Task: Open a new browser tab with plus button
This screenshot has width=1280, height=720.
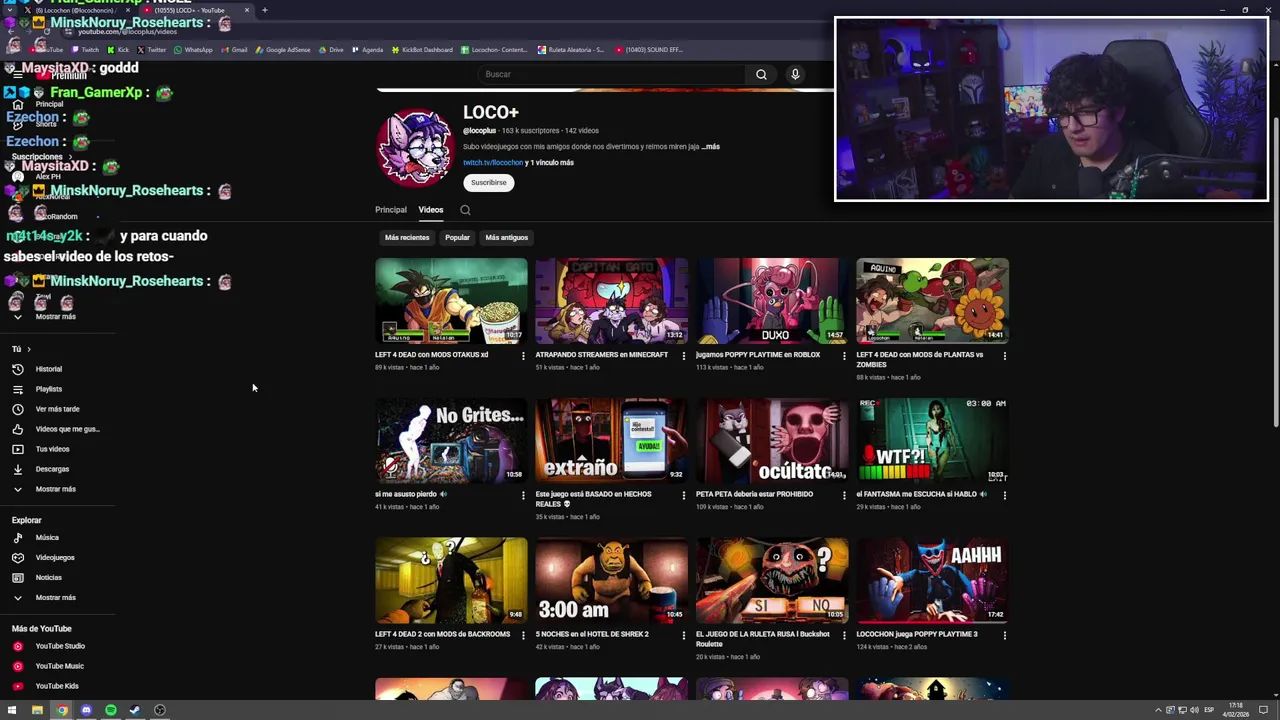Action: pyautogui.click(x=264, y=10)
